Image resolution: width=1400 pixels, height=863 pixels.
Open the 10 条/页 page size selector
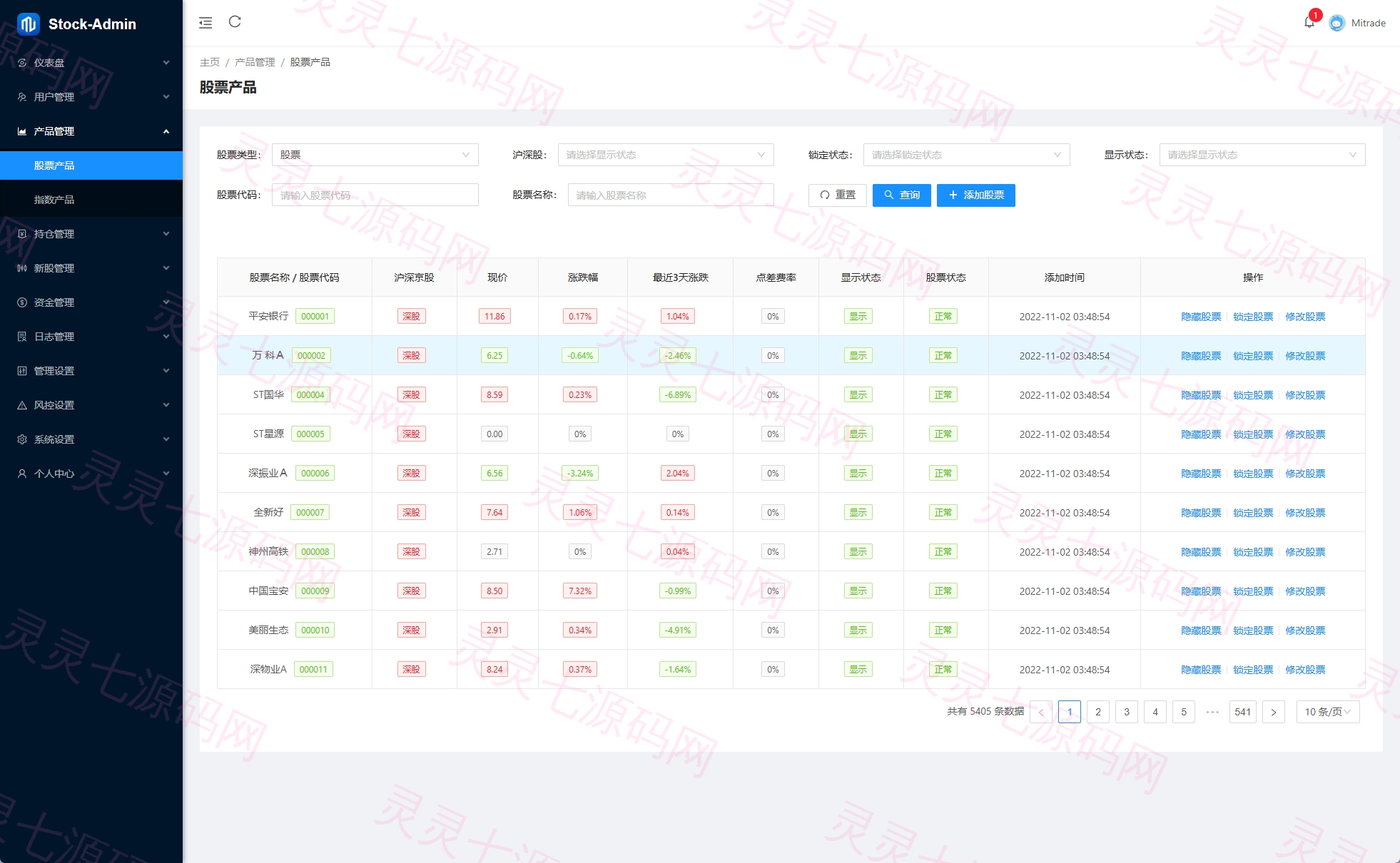tap(1328, 712)
